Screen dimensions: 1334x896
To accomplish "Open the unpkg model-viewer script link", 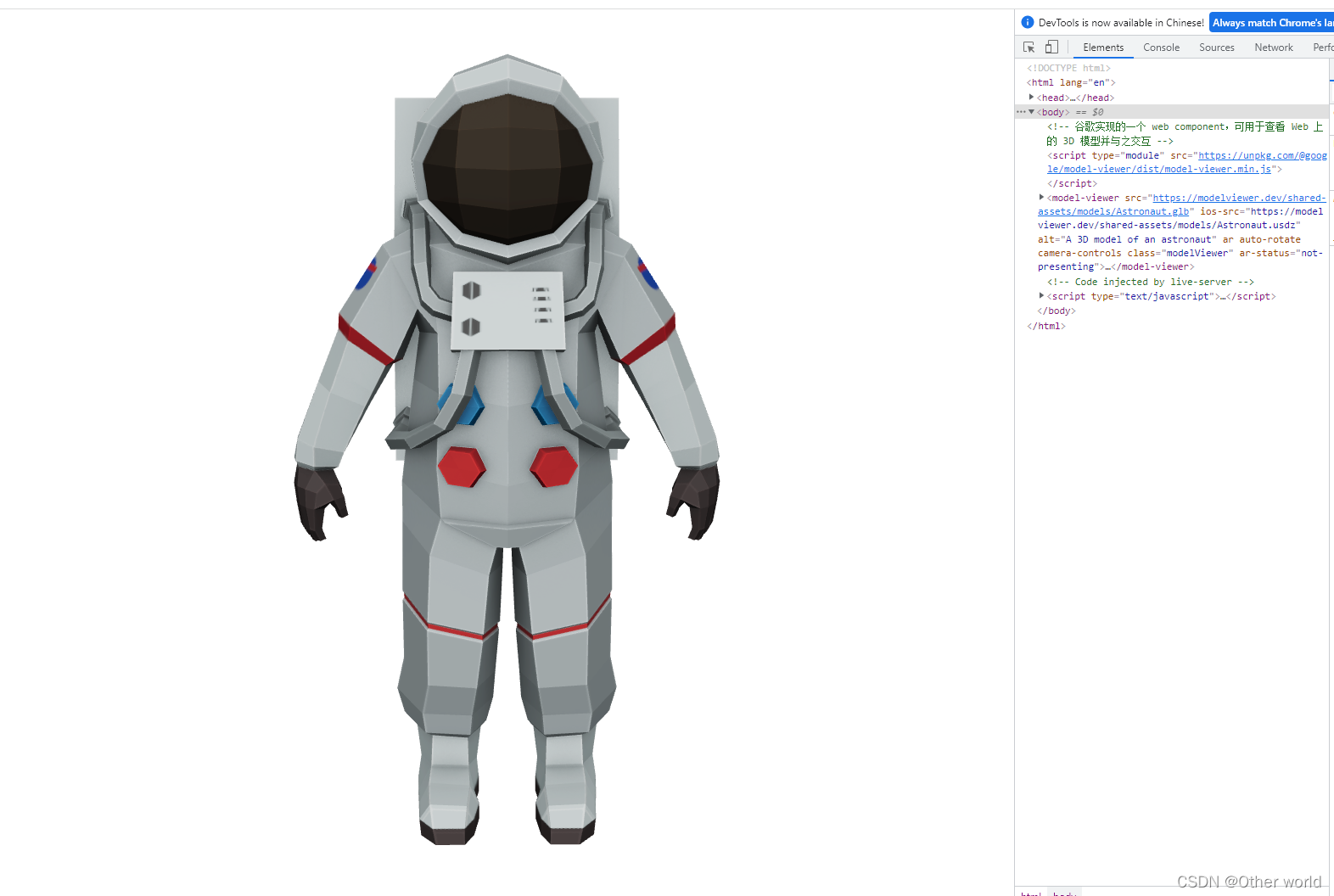I will [1187, 162].
